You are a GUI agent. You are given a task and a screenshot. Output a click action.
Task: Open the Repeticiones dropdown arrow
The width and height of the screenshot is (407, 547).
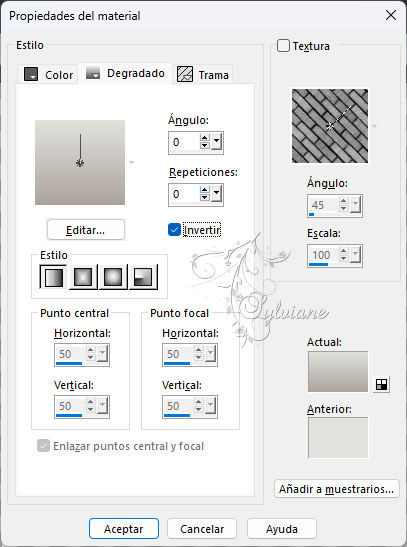click(217, 194)
